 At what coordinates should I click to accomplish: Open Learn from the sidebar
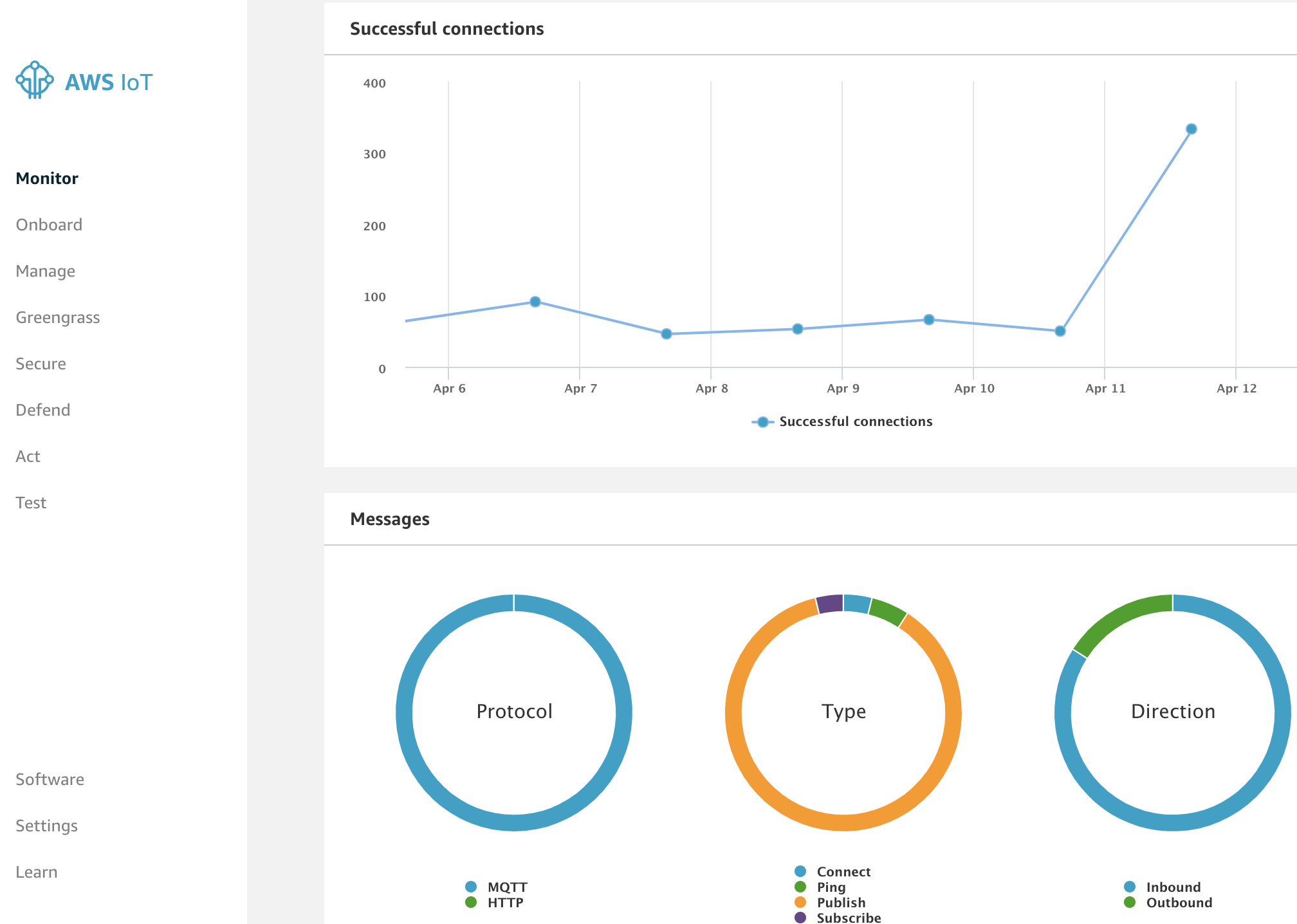click(37, 872)
